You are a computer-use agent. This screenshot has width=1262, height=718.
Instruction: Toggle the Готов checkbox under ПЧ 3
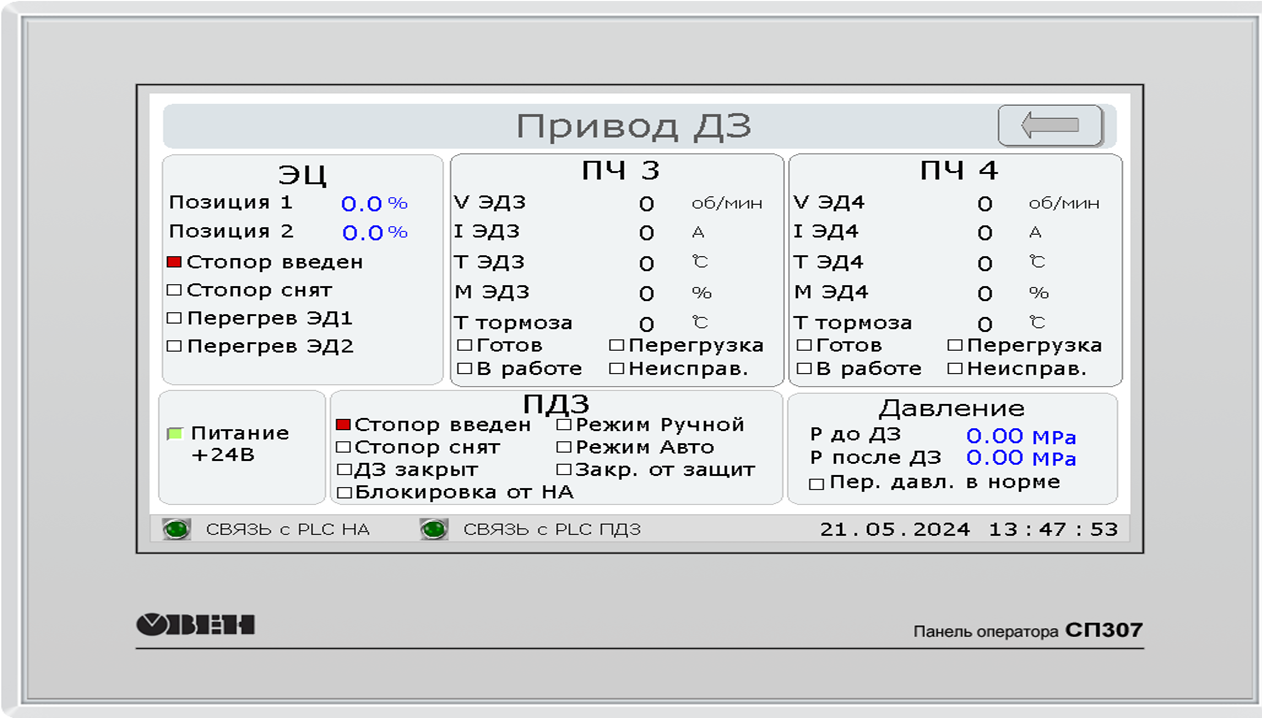(x=464, y=346)
